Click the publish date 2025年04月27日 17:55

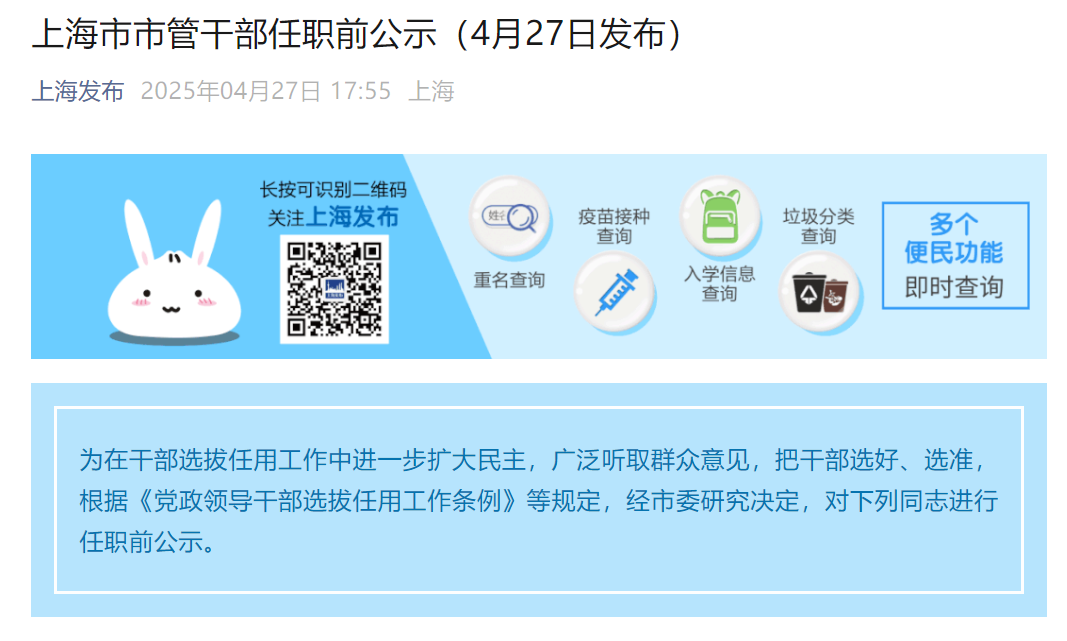click(266, 91)
